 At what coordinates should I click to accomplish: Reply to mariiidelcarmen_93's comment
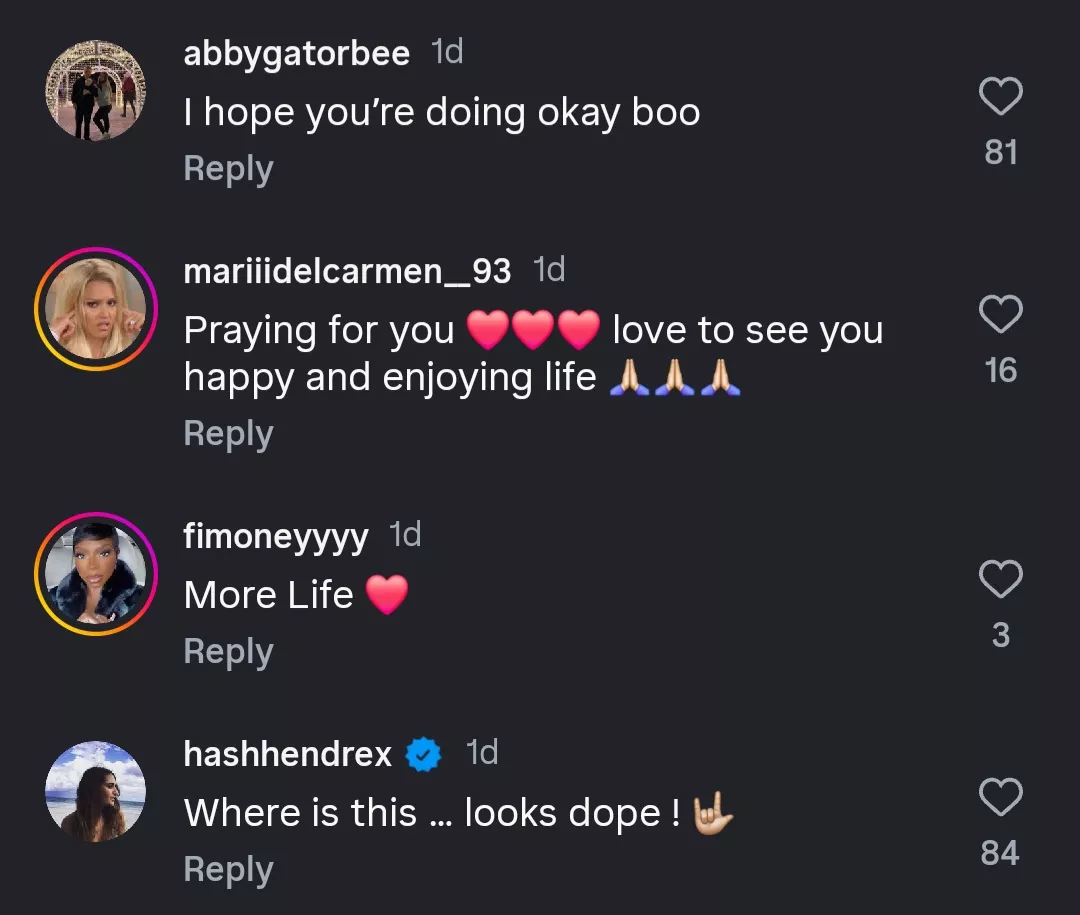tap(228, 432)
